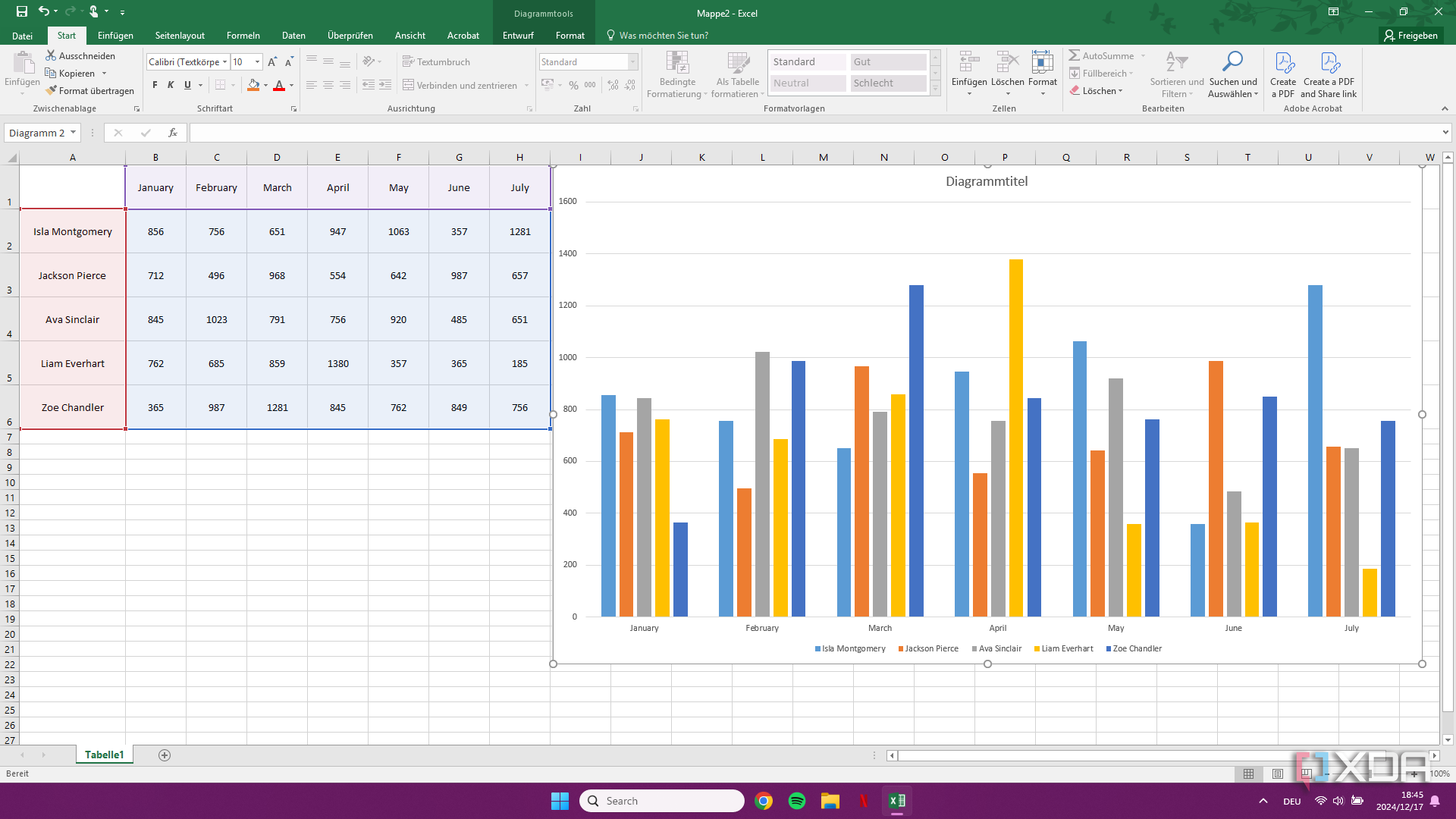Click the Save icon in quick access toolbar

pyautogui.click(x=21, y=11)
